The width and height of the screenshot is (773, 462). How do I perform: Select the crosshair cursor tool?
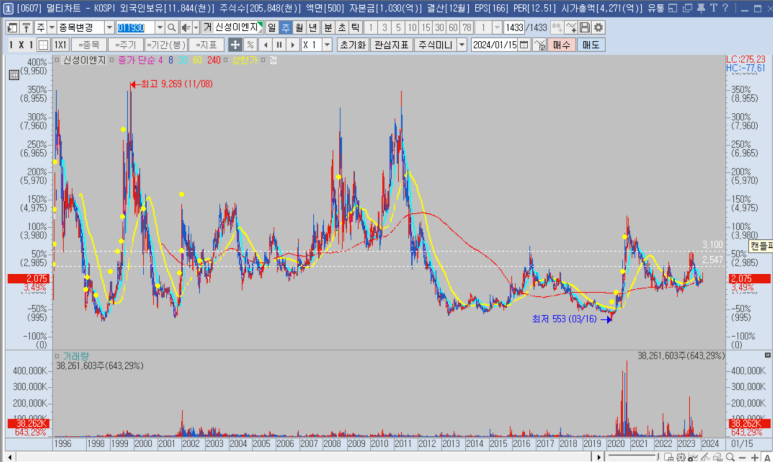pos(235,45)
